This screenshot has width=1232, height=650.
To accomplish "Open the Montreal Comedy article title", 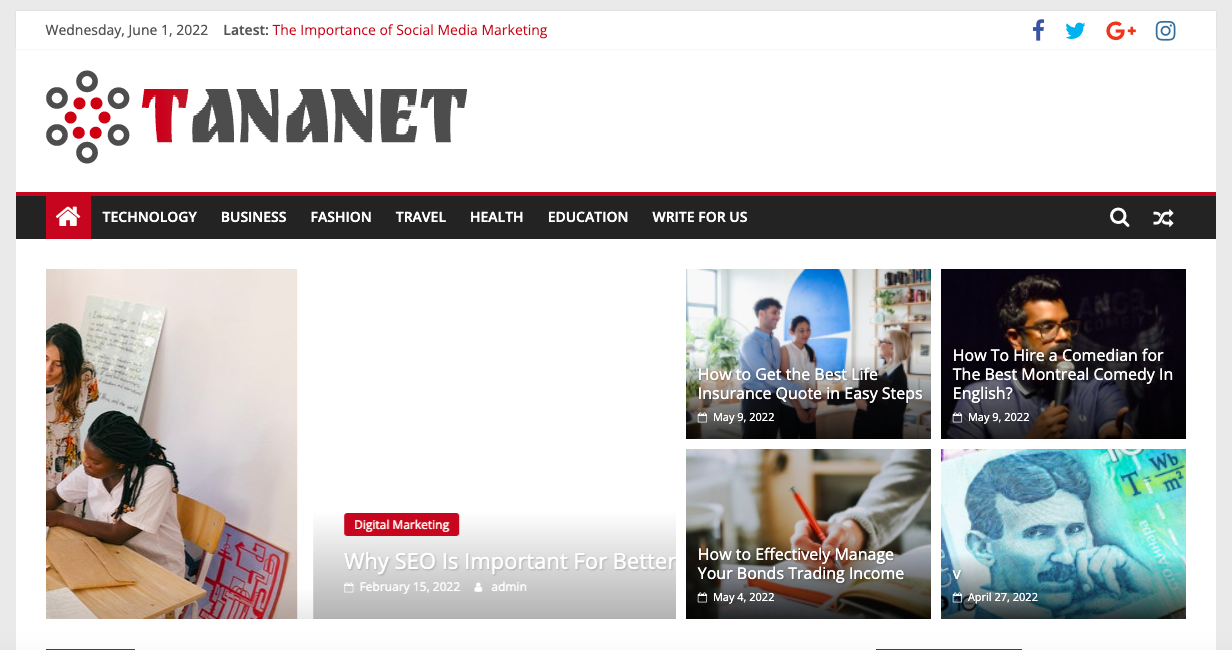I will (1063, 374).
